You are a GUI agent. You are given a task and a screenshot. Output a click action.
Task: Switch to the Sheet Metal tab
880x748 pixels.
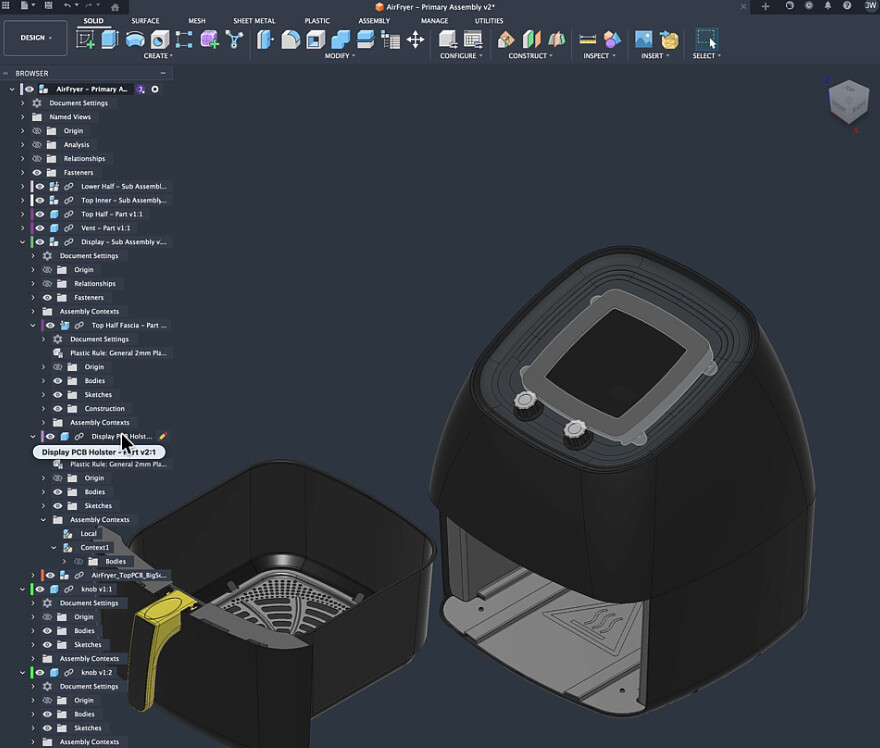point(254,20)
